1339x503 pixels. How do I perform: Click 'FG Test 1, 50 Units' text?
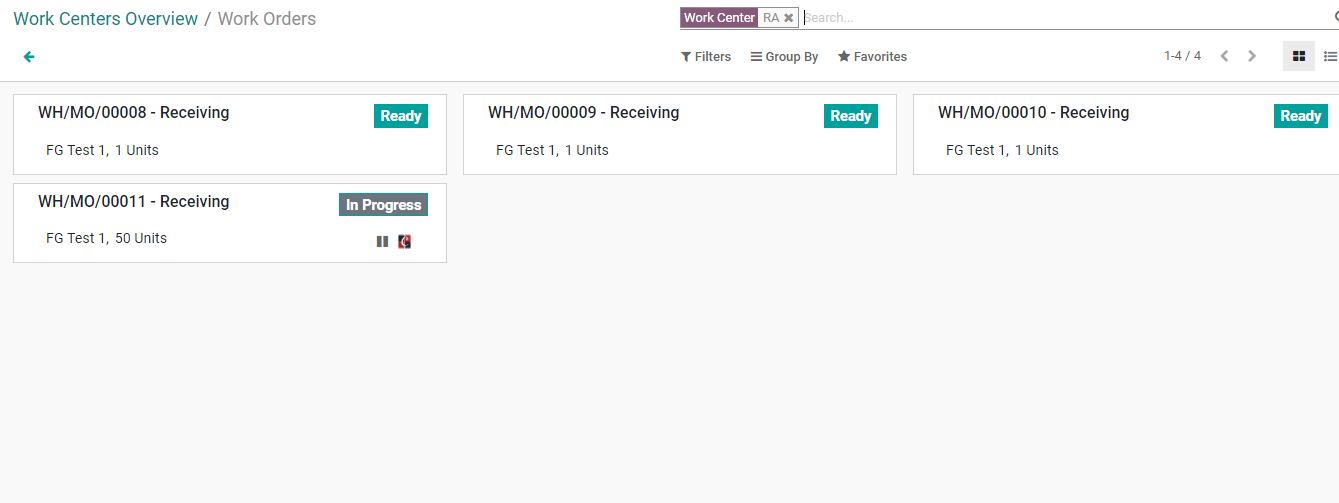point(107,238)
